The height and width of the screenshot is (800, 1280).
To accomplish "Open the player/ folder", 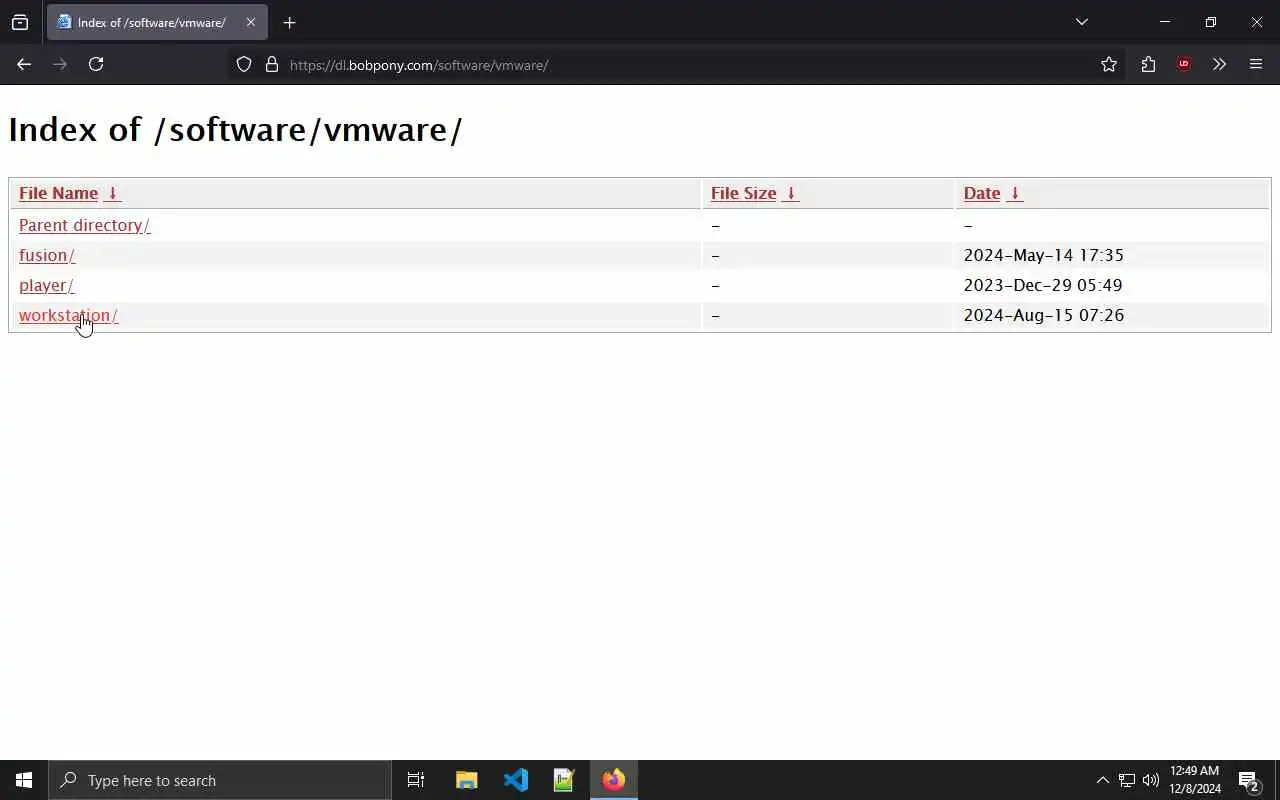I will pos(46,285).
